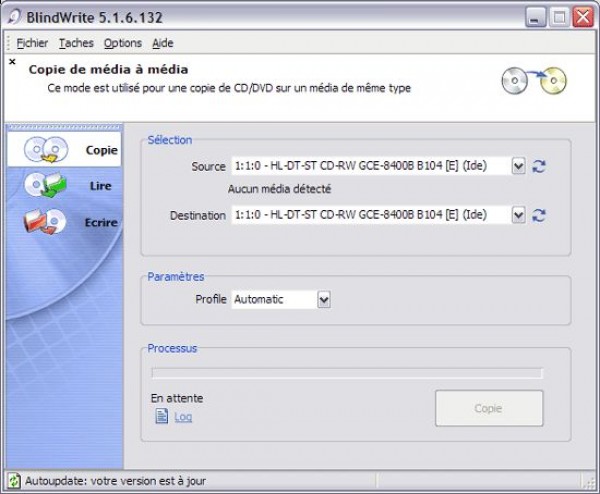Click the Source drive combo box field
The width and height of the screenshot is (600, 494).
point(378,166)
